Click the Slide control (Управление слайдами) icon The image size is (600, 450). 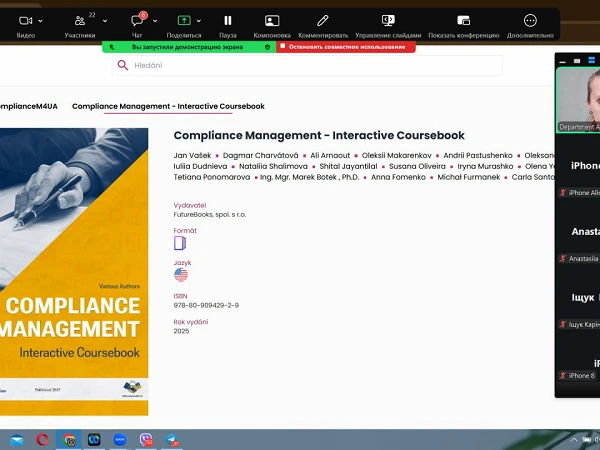click(x=388, y=20)
